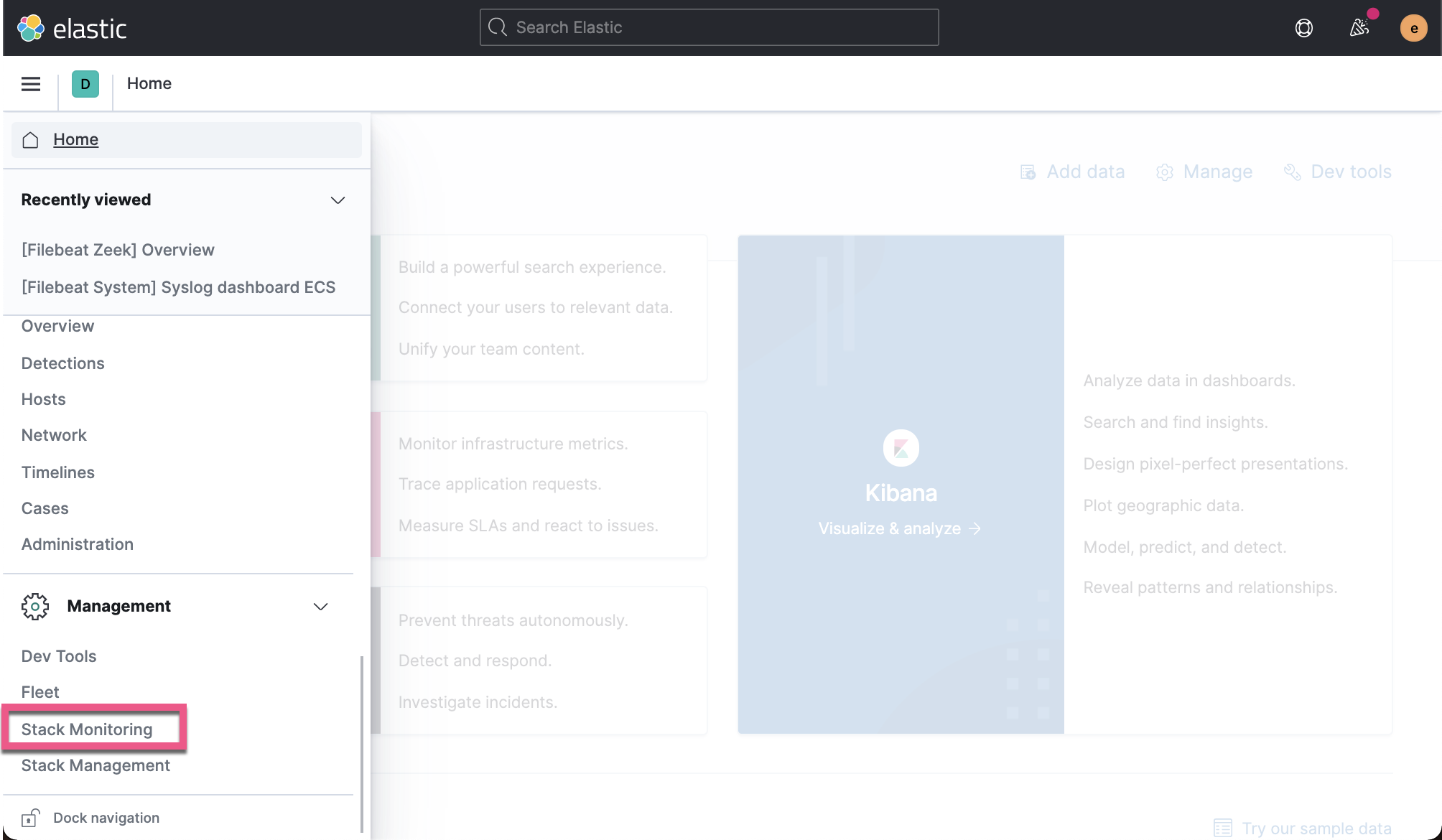1442x840 pixels.
Task: Click the Home house icon in navigation
Action: point(30,139)
